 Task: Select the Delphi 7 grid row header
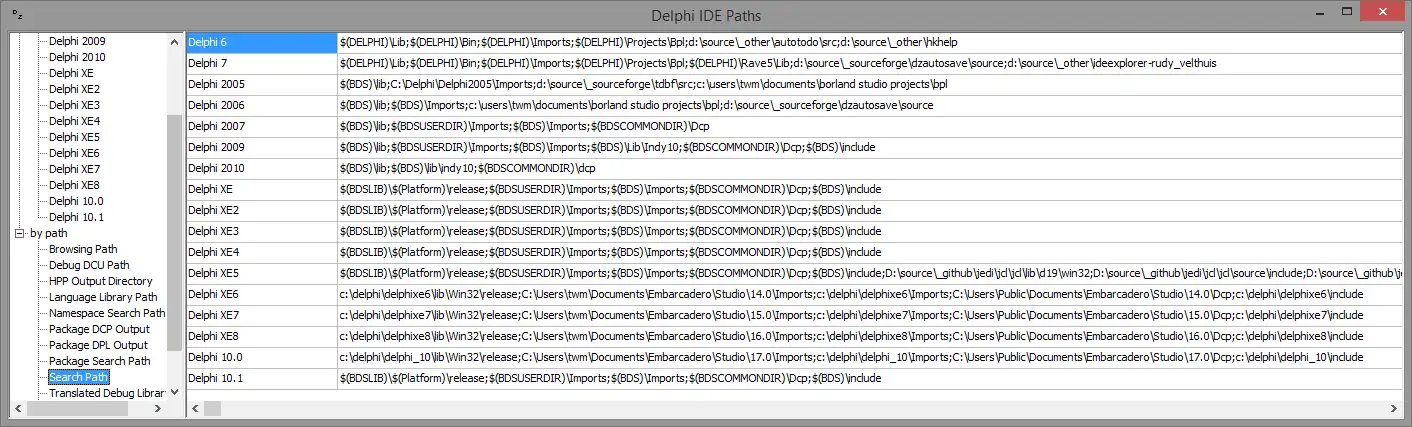262,64
